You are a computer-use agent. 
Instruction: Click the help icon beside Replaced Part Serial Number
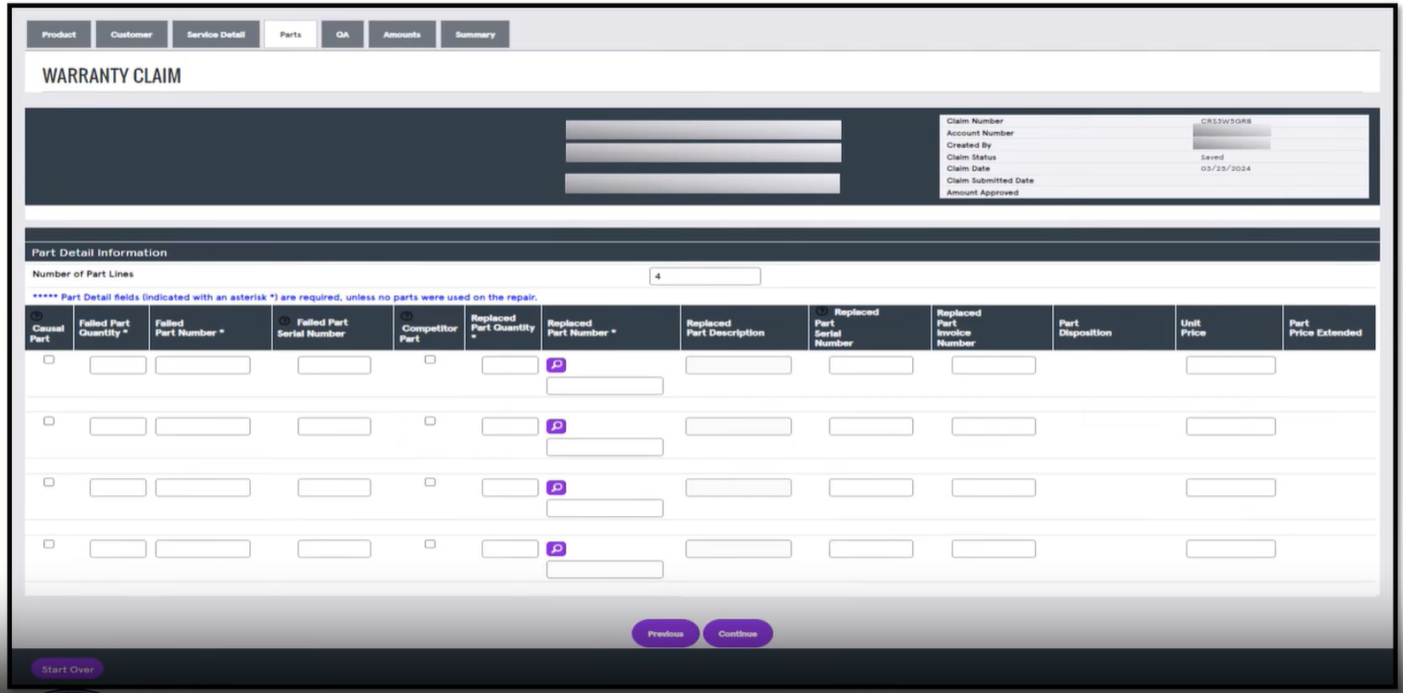(x=824, y=312)
